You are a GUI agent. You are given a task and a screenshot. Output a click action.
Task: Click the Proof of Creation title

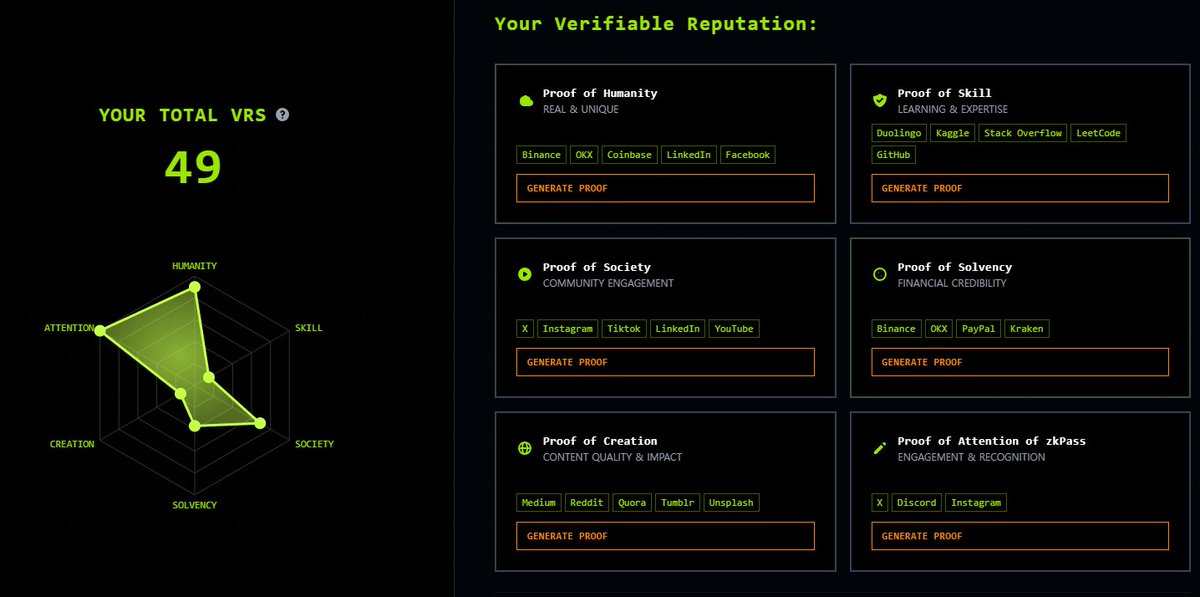click(x=600, y=441)
